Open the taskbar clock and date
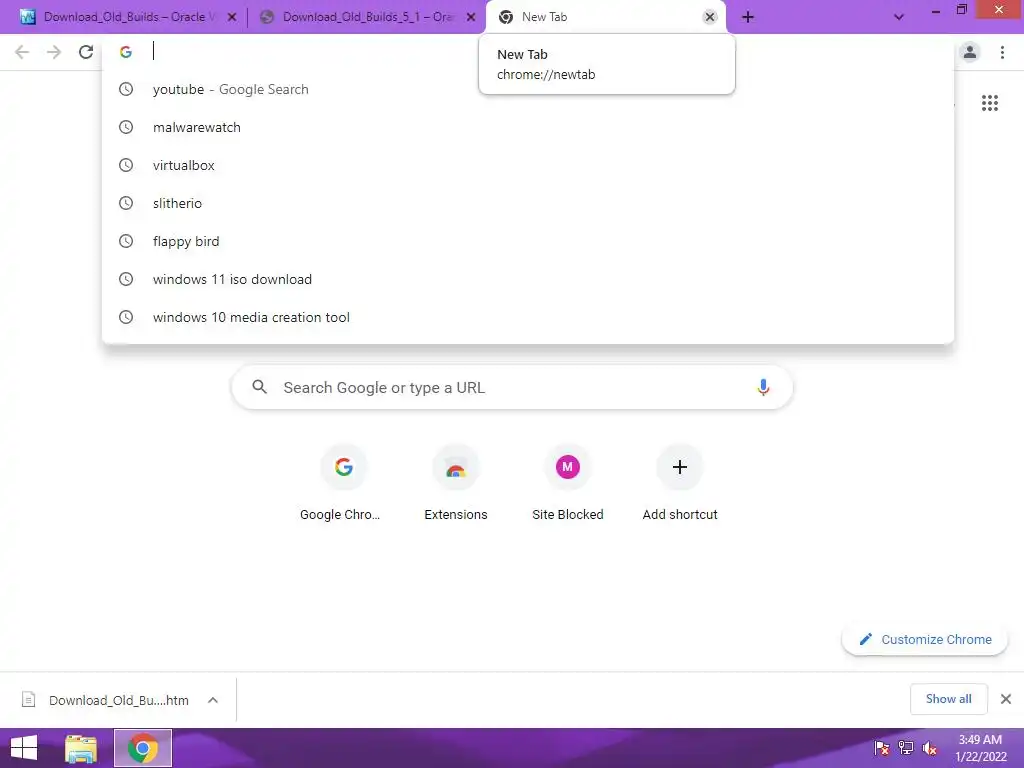 point(980,748)
